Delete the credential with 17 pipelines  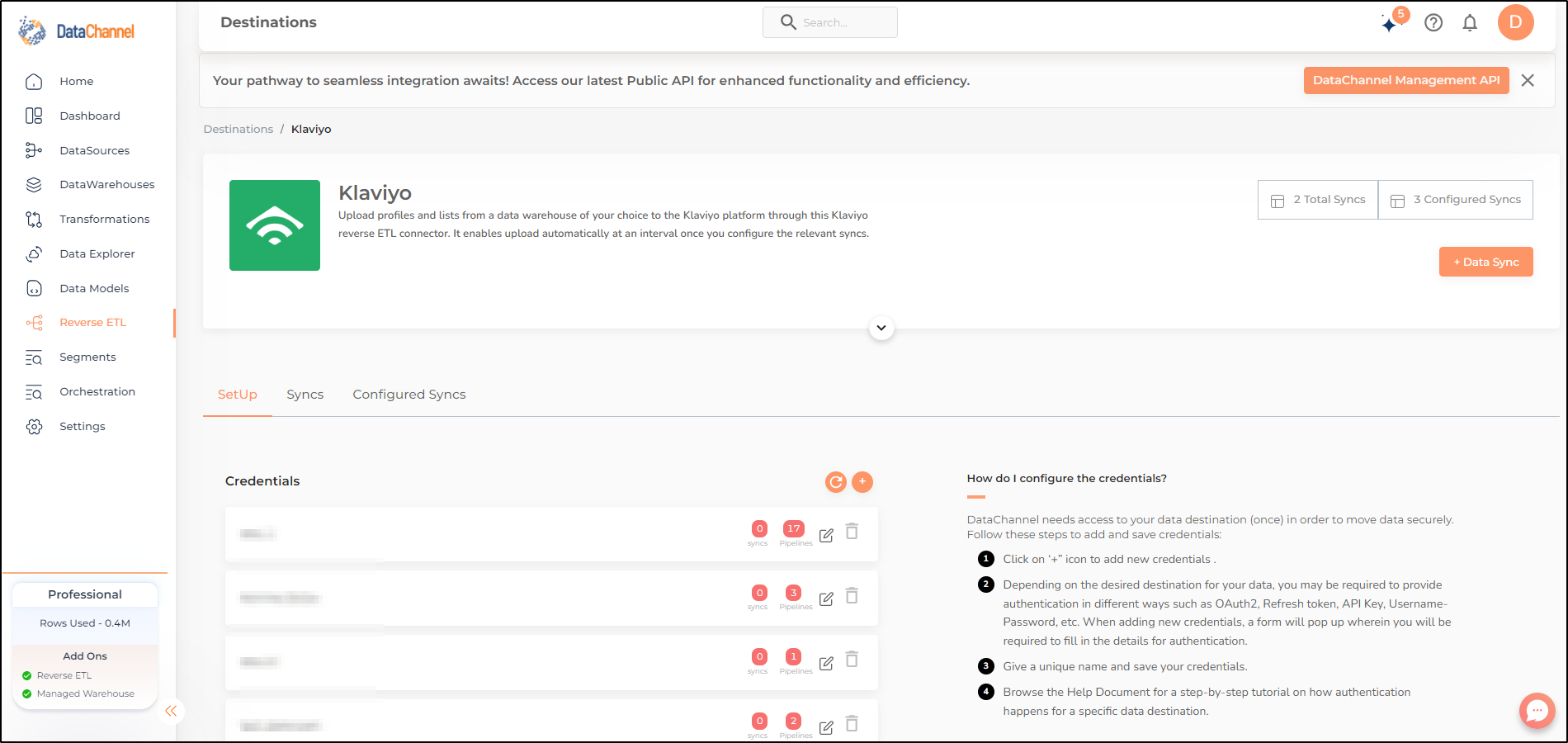(x=852, y=532)
